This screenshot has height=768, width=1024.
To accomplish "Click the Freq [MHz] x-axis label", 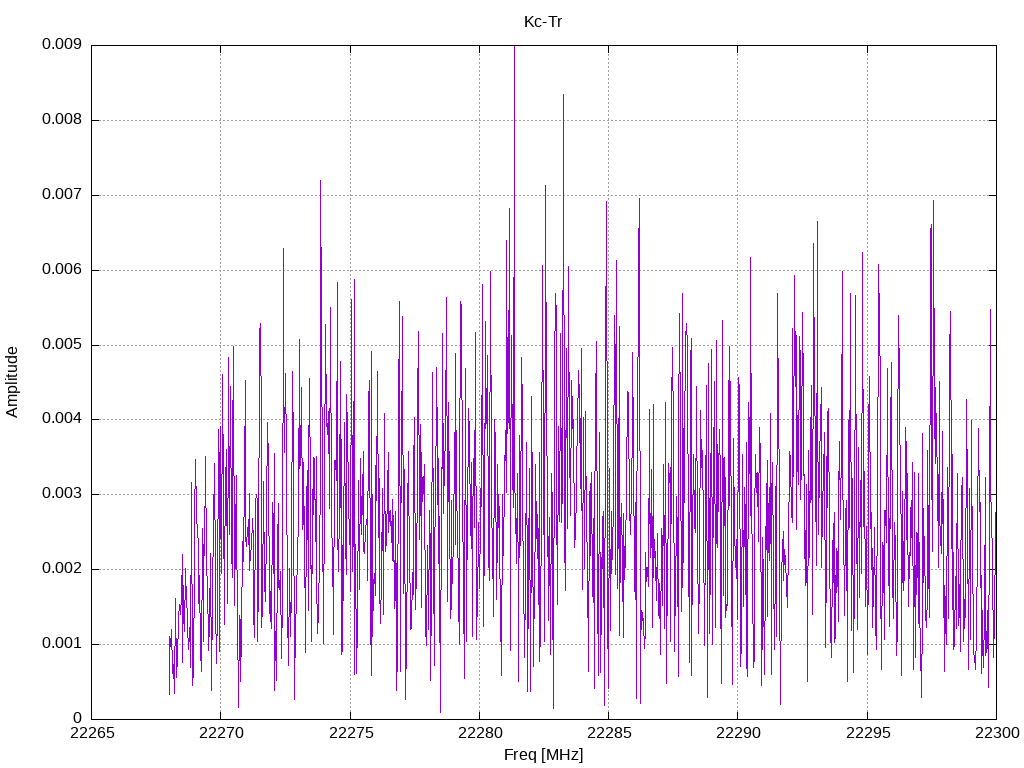I will 543,754.
